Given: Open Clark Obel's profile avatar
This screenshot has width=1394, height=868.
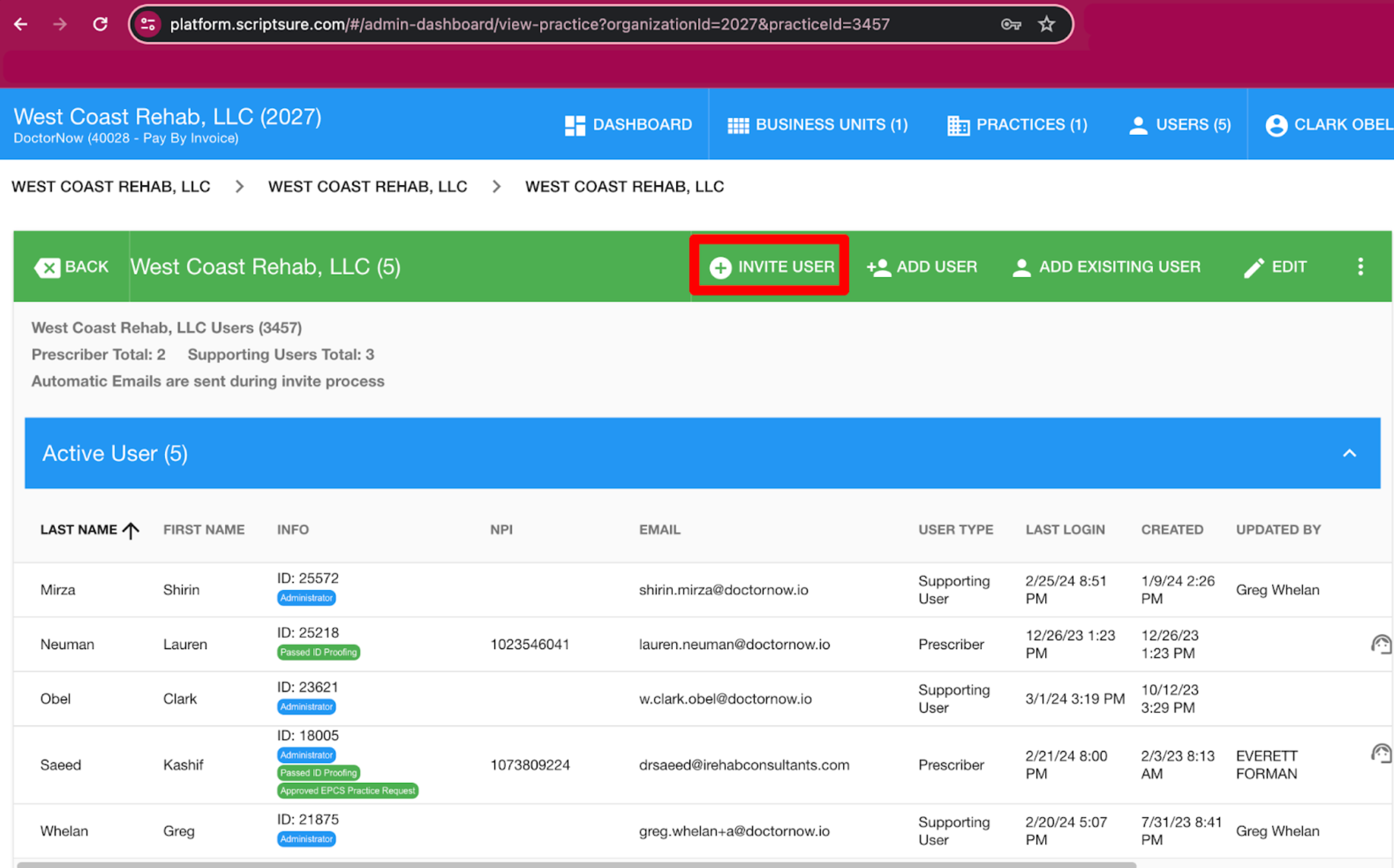Looking at the screenshot, I should 1276,124.
